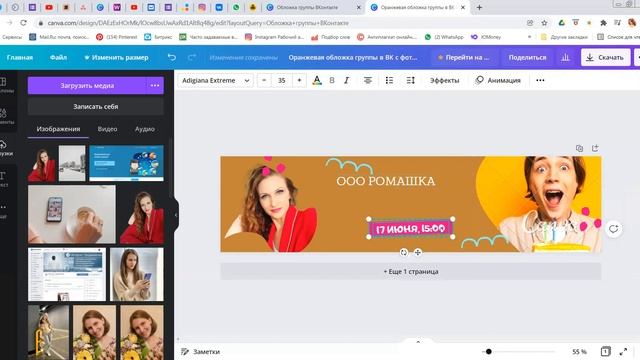The height and width of the screenshot is (360, 640).
Task: Open Главная menu
Action: click(x=20, y=58)
